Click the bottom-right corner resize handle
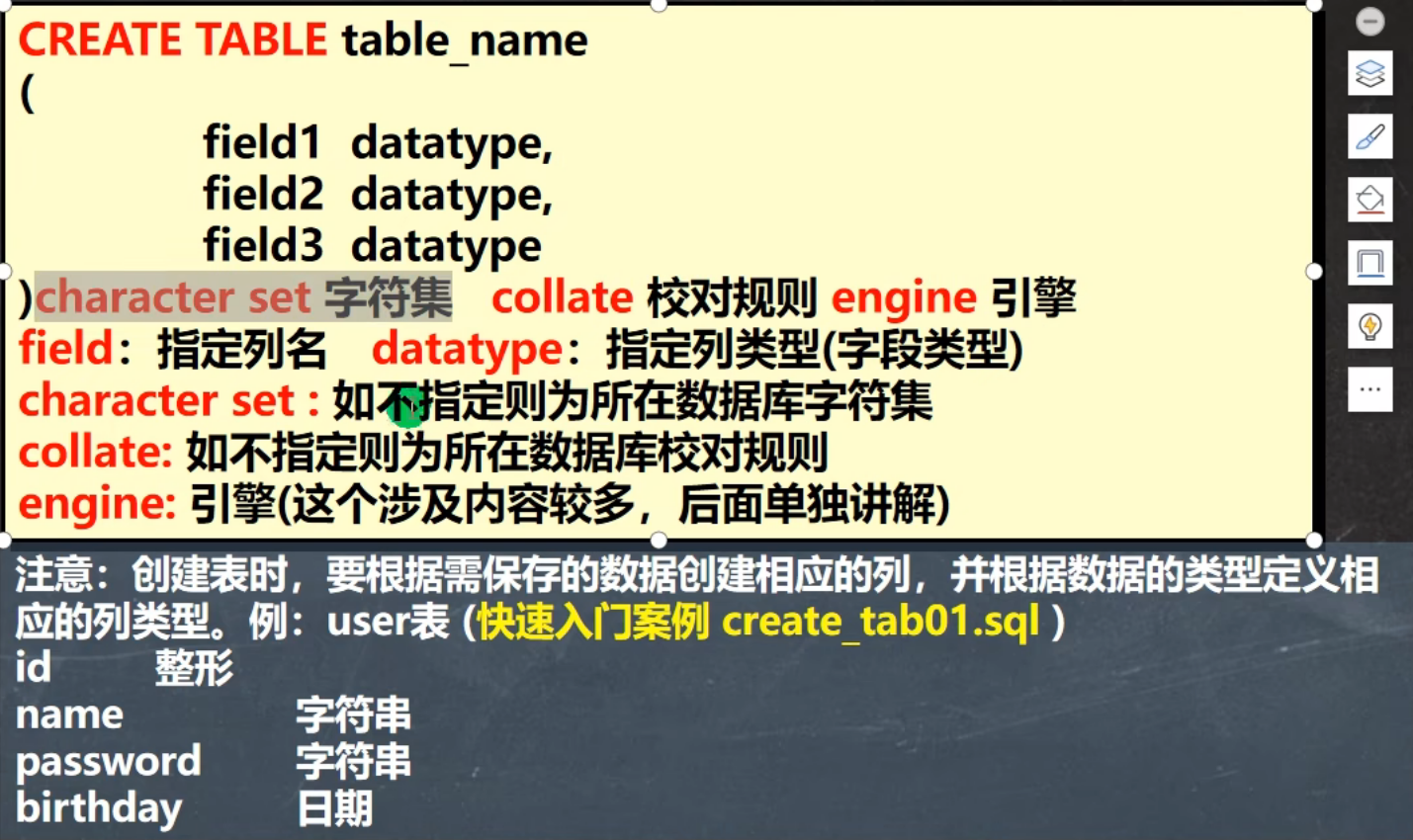 pos(1314,540)
